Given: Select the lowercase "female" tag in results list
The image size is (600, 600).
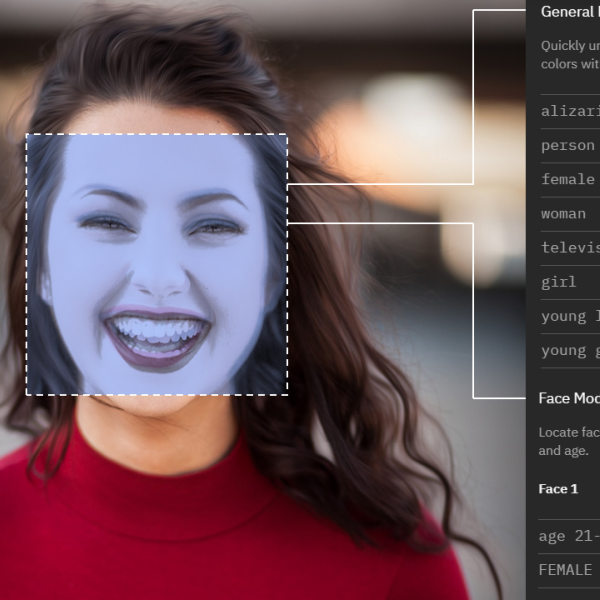Looking at the screenshot, I should (570, 180).
